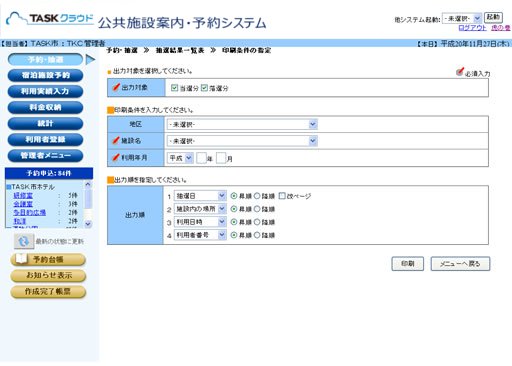Image resolution: width=512 pixels, height=366 pixels.
Task: Click the 起動 button
Action: (493, 17)
